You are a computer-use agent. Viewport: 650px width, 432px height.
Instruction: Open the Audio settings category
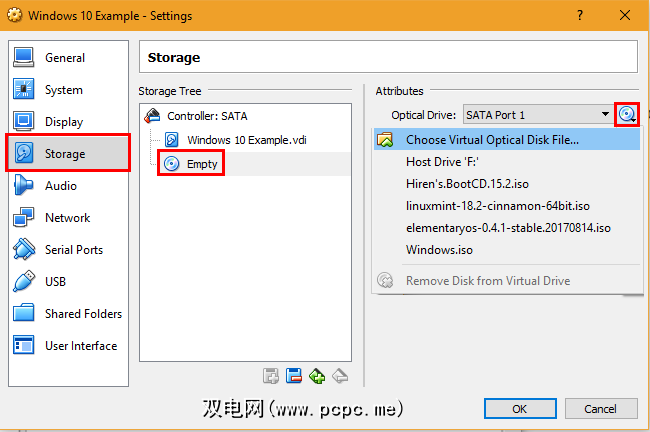click(x=61, y=186)
